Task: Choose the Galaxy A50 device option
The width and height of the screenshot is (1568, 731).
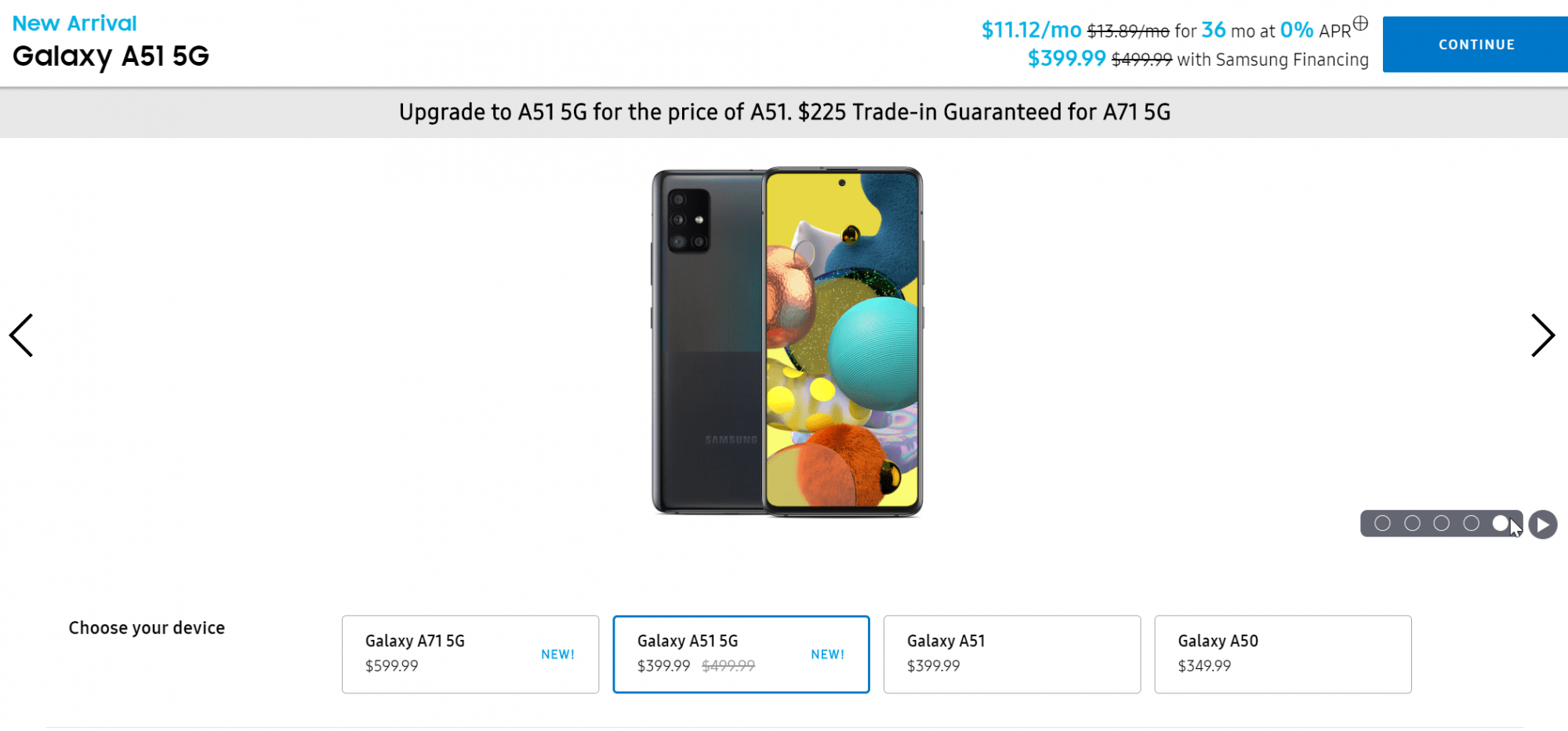Action: (x=1283, y=654)
